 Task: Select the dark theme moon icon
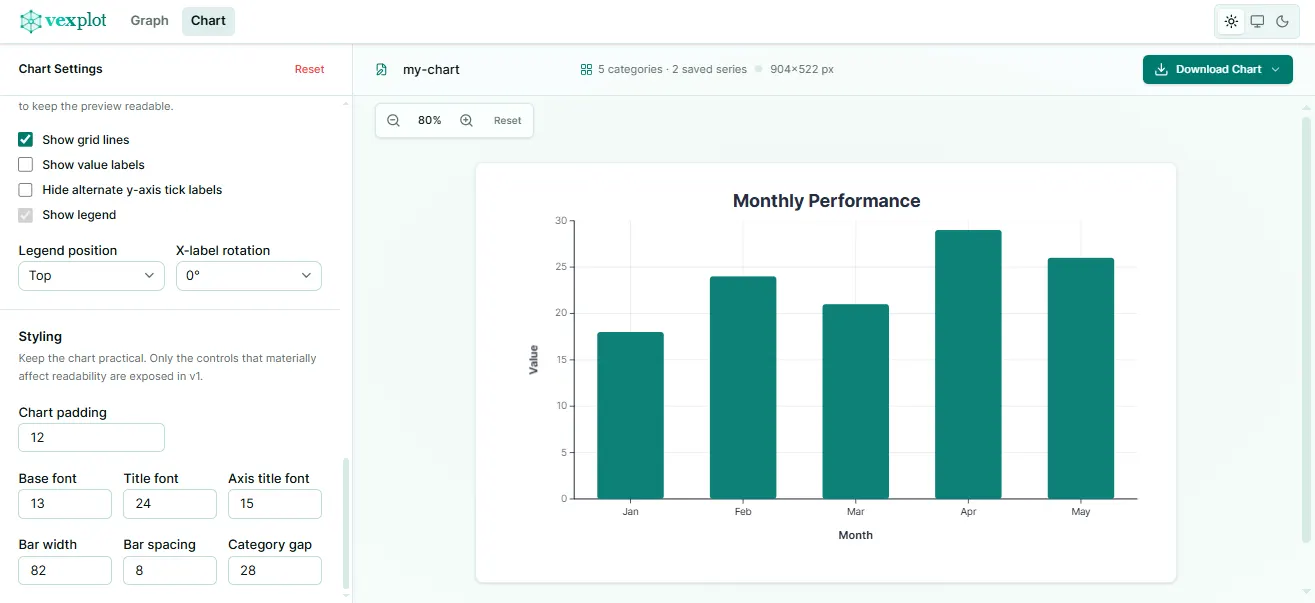(1284, 20)
